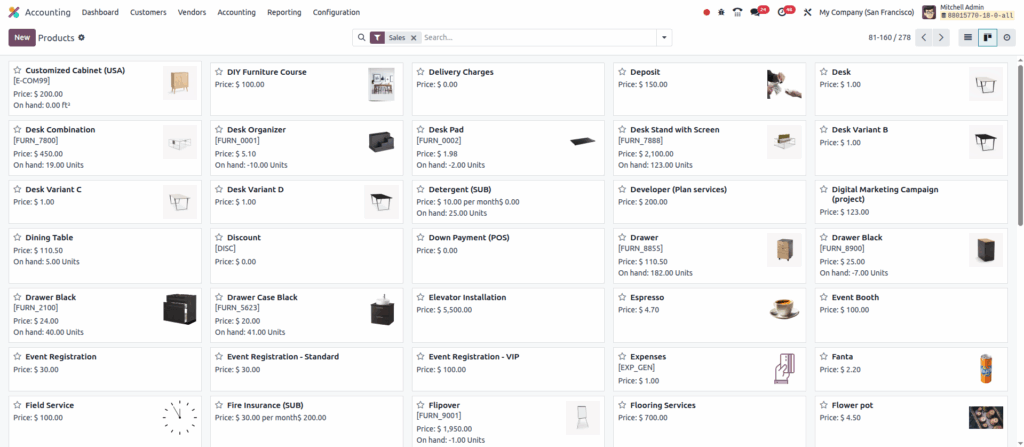This screenshot has width=1024, height=447.
Task: Open Digital Marketing Campaign (project) product
Action: [x=911, y=202]
